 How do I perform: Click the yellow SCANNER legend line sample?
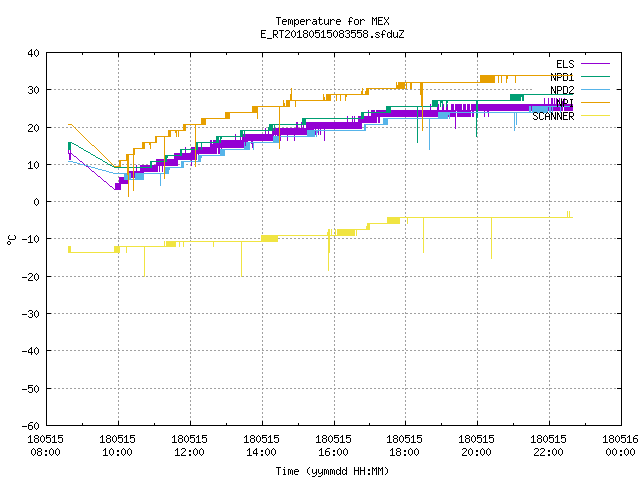coord(595,116)
